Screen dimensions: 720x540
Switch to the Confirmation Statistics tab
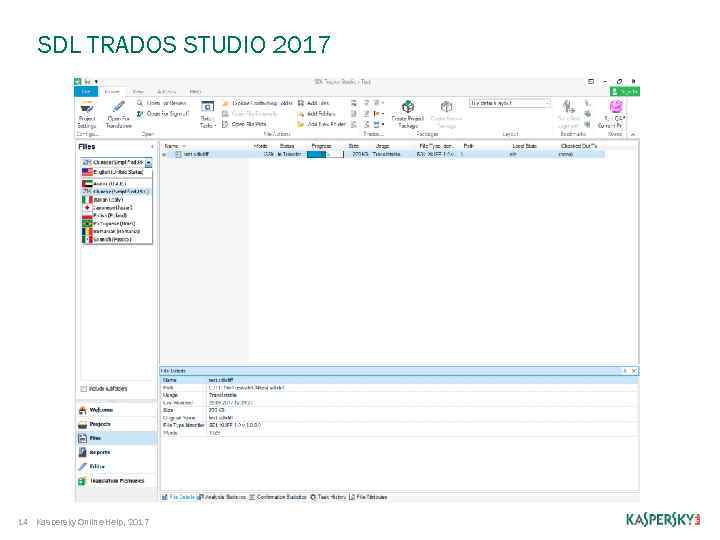point(278,497)
